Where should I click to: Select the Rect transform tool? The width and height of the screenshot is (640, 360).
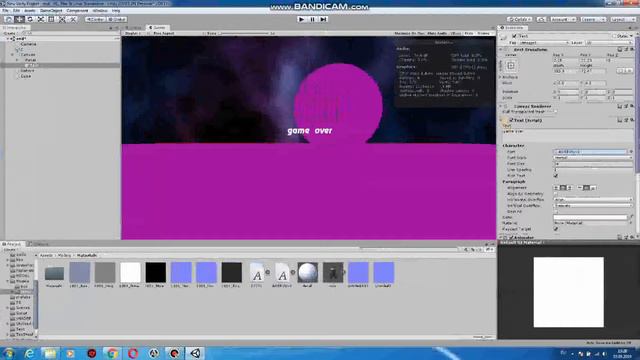point(51,19)
